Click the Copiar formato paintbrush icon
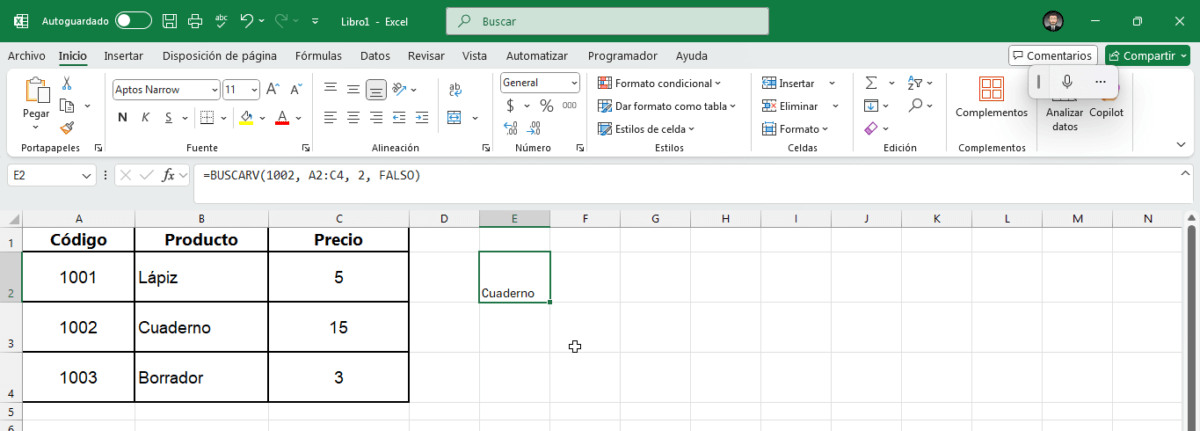The width and height of the screenshot is (1200, 431). (67, 128)
